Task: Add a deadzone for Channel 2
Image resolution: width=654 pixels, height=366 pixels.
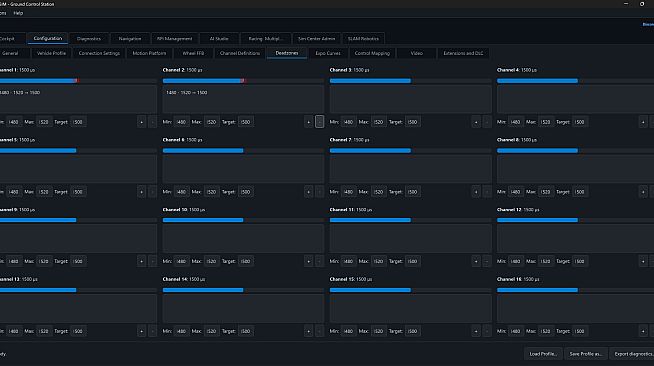Action: point(309,122)
